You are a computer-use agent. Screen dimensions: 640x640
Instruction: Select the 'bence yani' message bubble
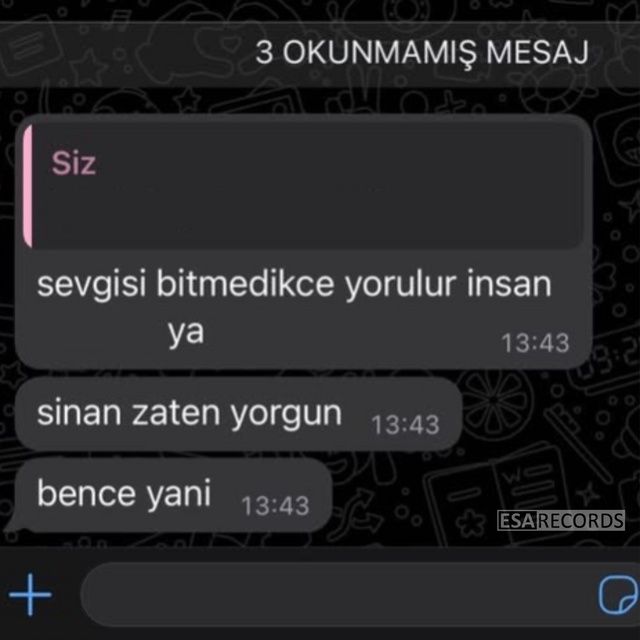click(173, 495)
